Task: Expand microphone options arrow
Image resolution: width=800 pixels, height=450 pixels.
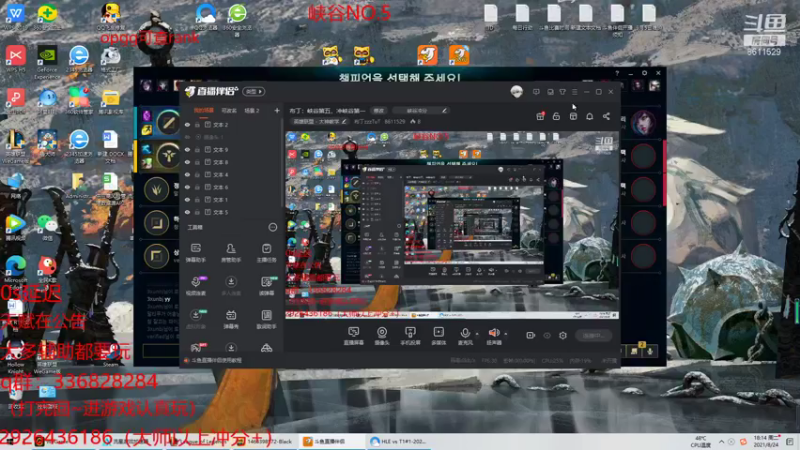Action: click(x=477, y=334)
